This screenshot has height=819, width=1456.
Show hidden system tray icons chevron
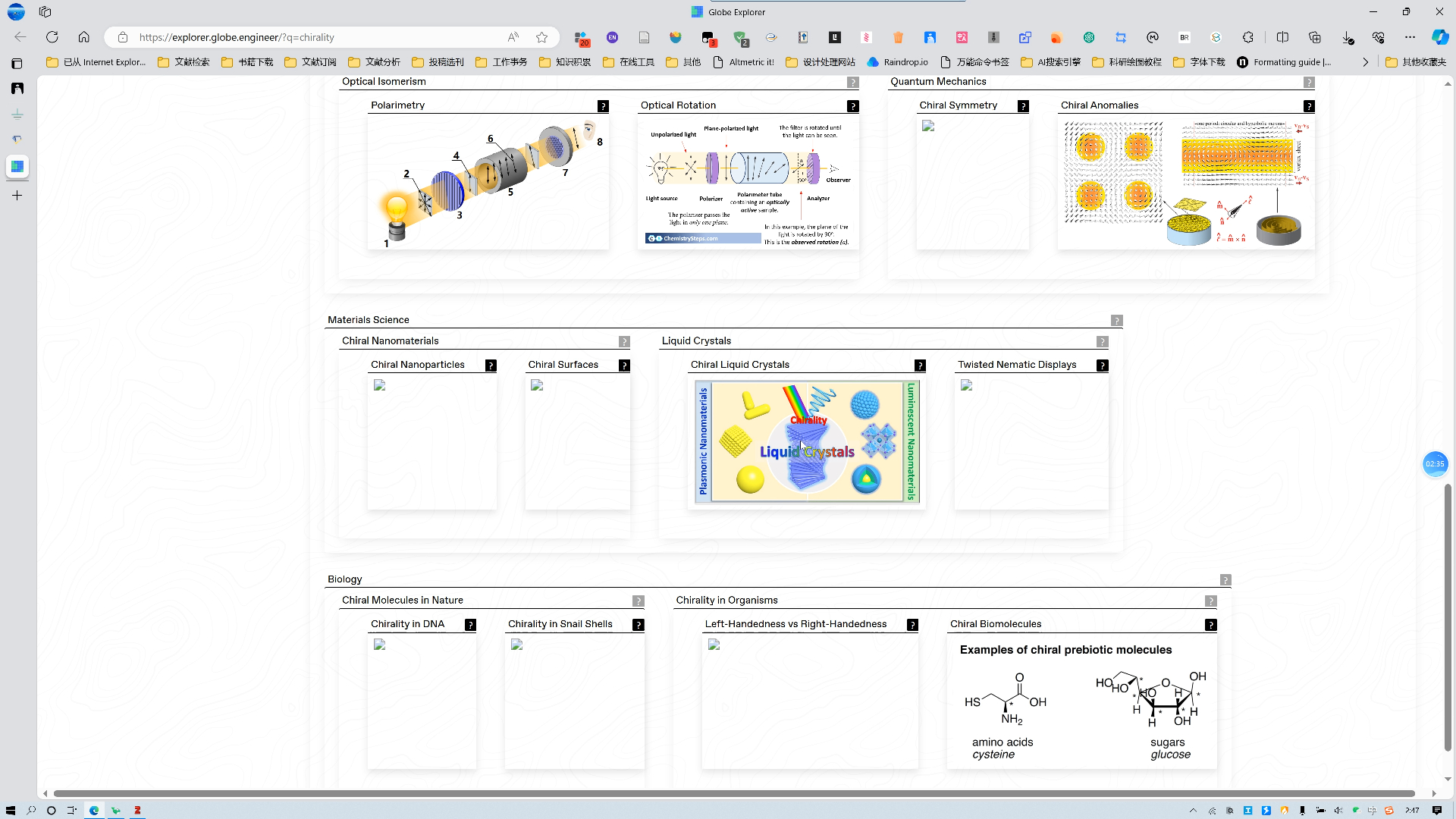[1193, 811]
